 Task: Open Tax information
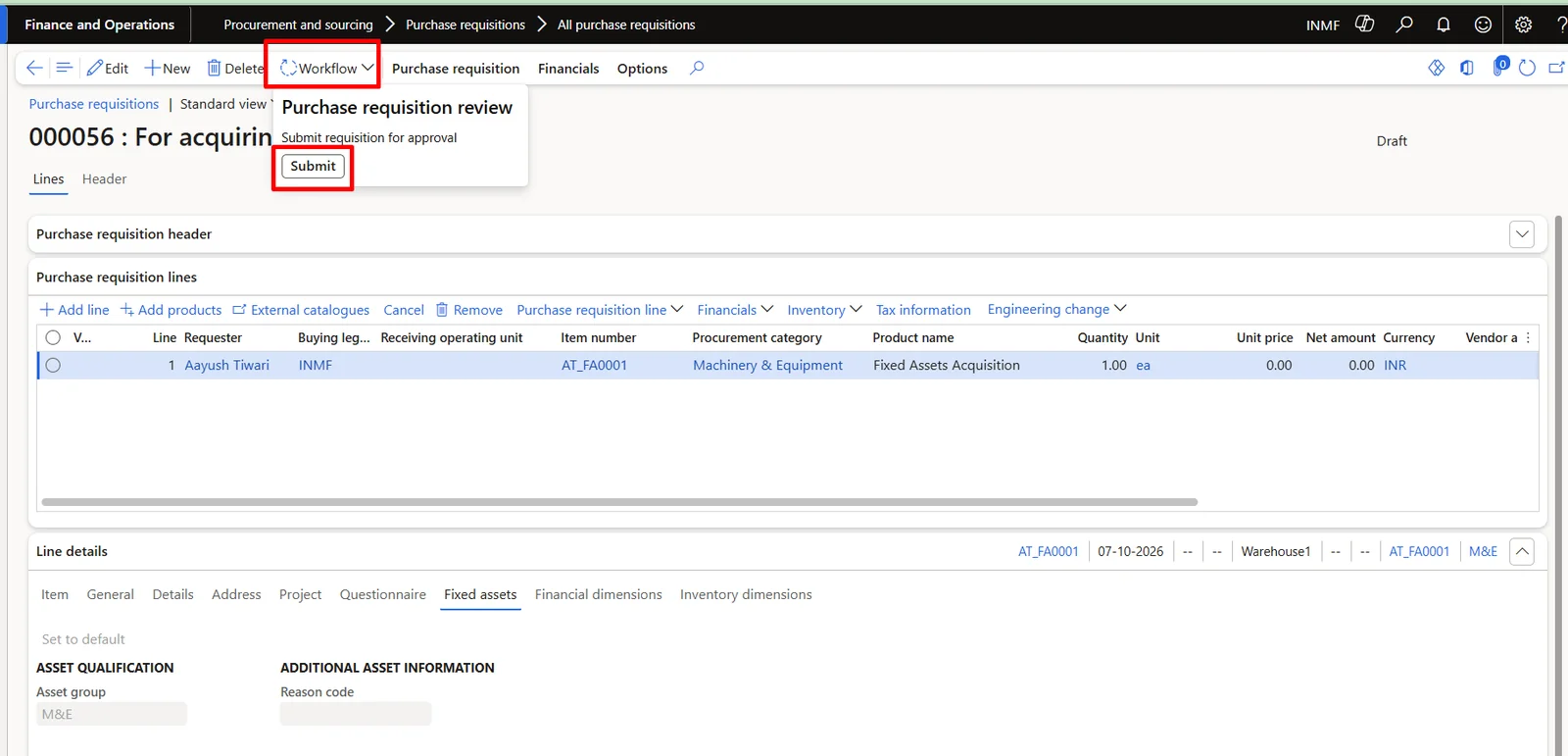pyautogui.click(x=923, y=310)
